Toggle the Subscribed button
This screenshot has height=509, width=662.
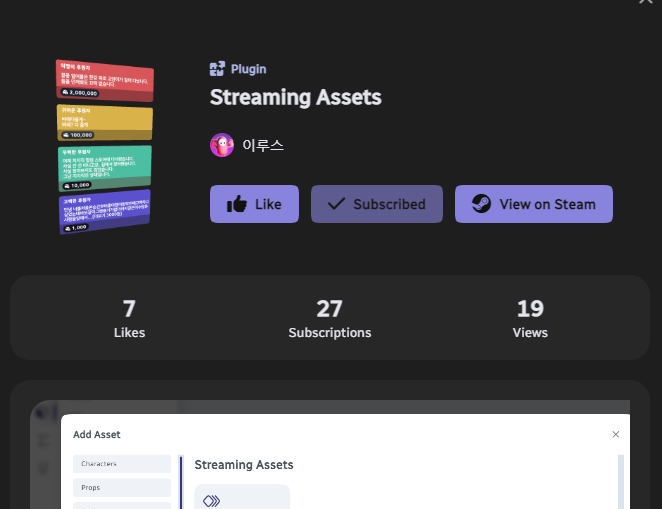[377, 204]
